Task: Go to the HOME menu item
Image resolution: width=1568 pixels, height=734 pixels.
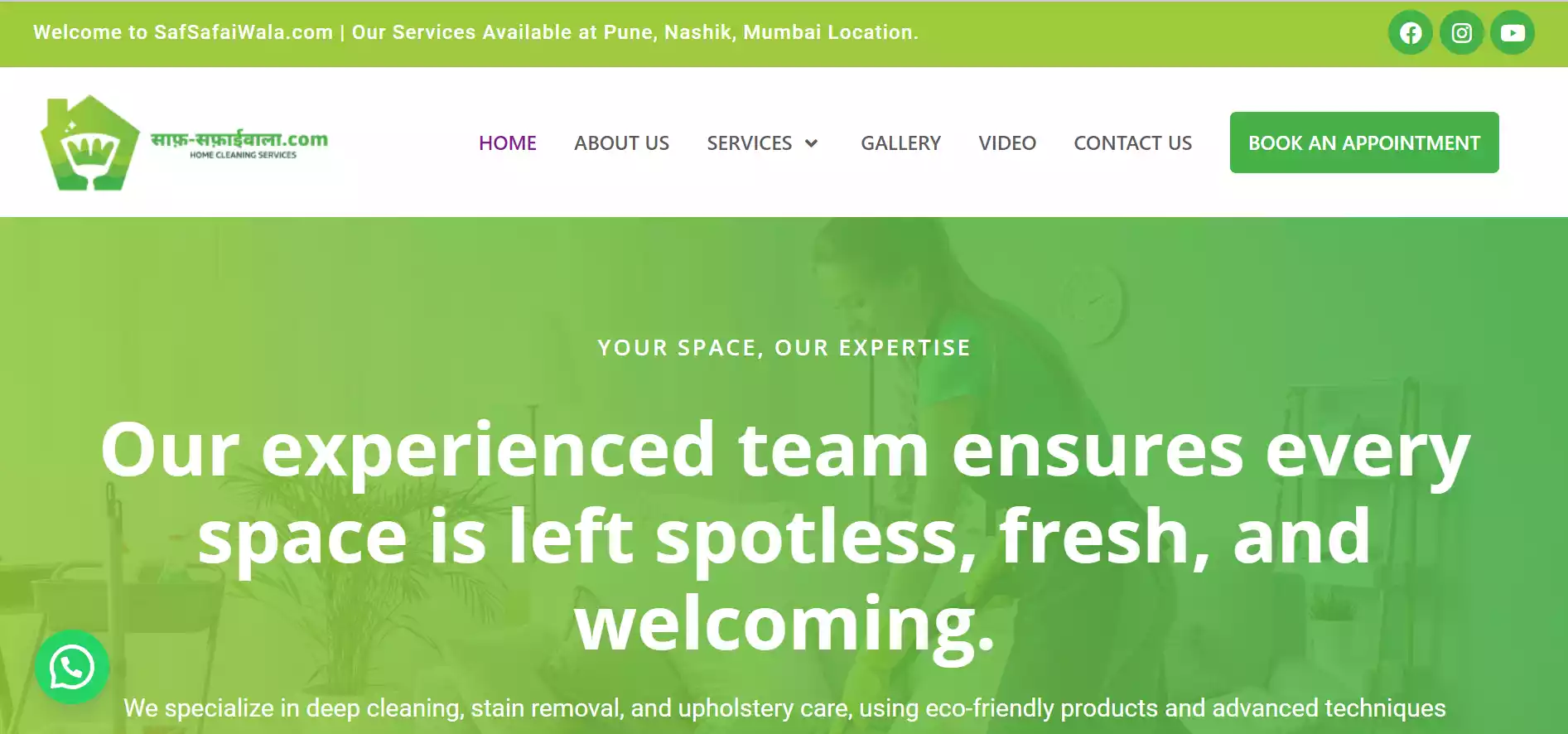Action: click(508, 143)
